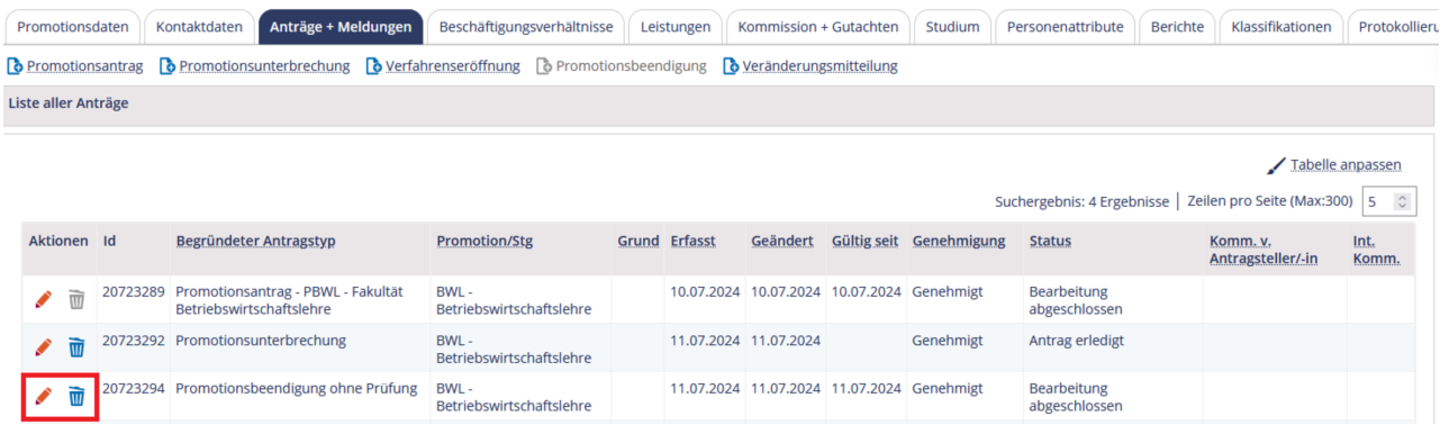Select the Anträge + Meldungen tab
Viewport: 1440px width, 434px height.
coord(341,27)
